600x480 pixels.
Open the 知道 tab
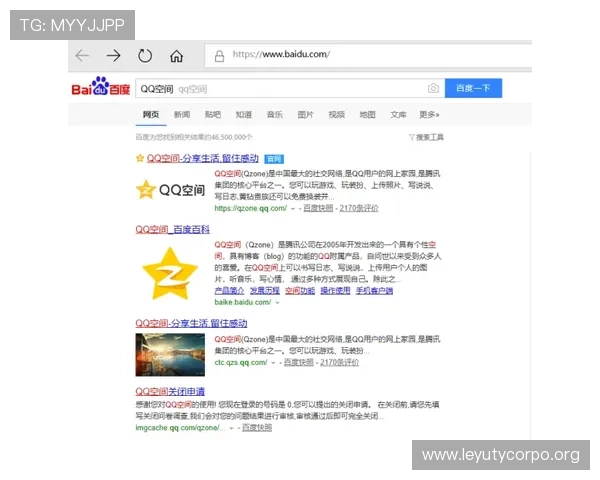coord(243,114)
